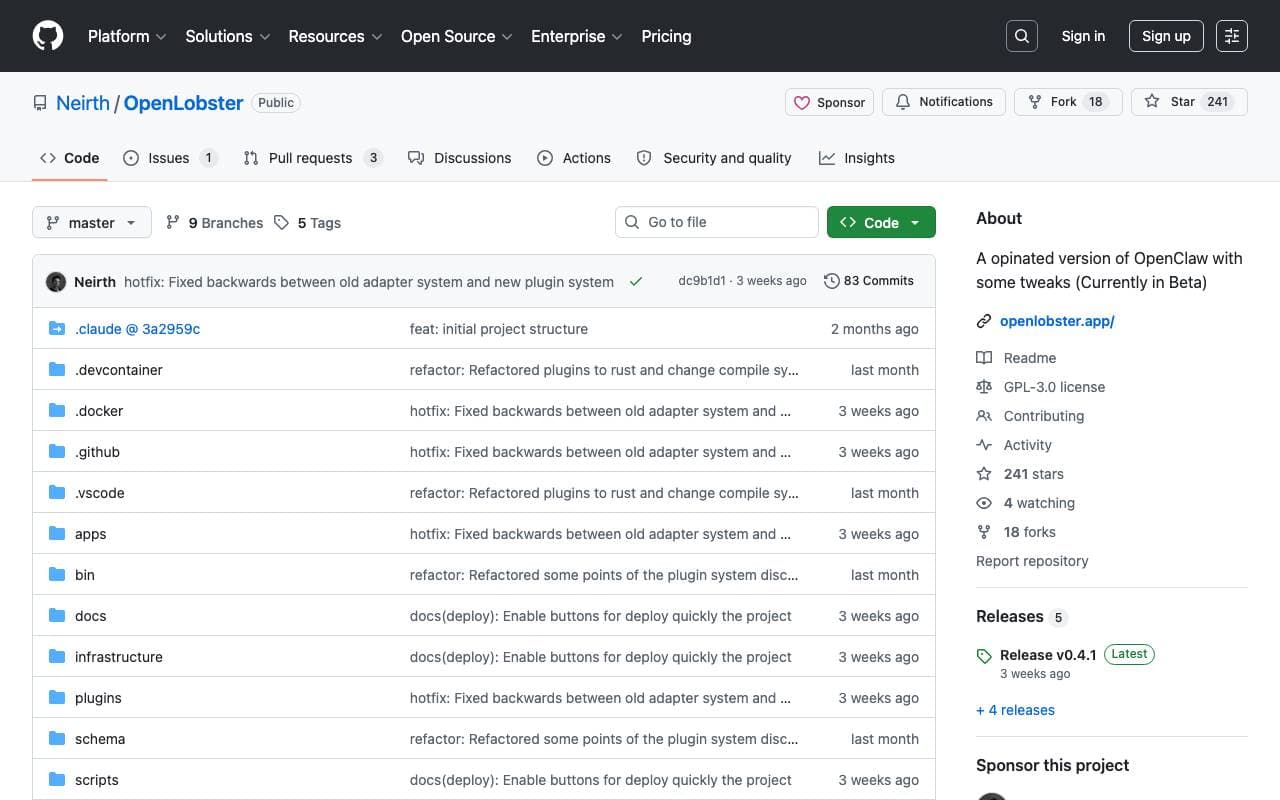
Task: Switch to the Issues tab
Action: [170, 158]
